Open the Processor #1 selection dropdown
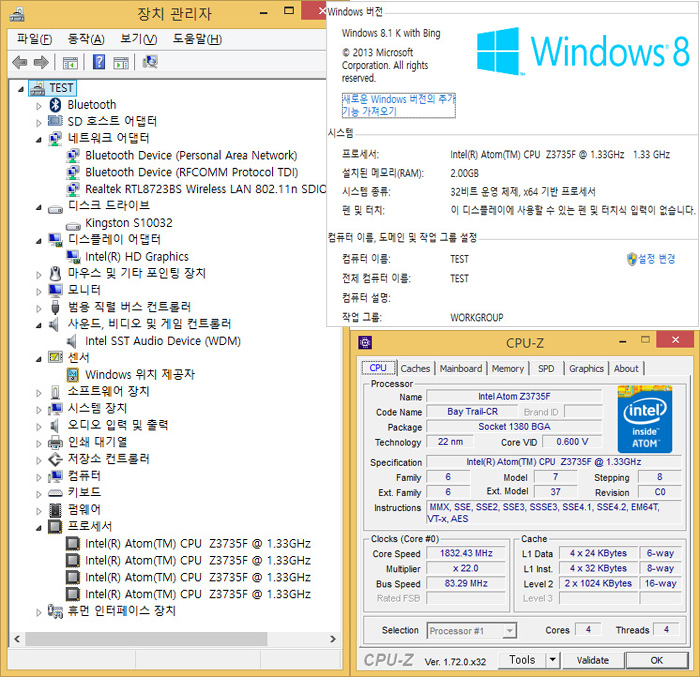 tap(474, 631)
